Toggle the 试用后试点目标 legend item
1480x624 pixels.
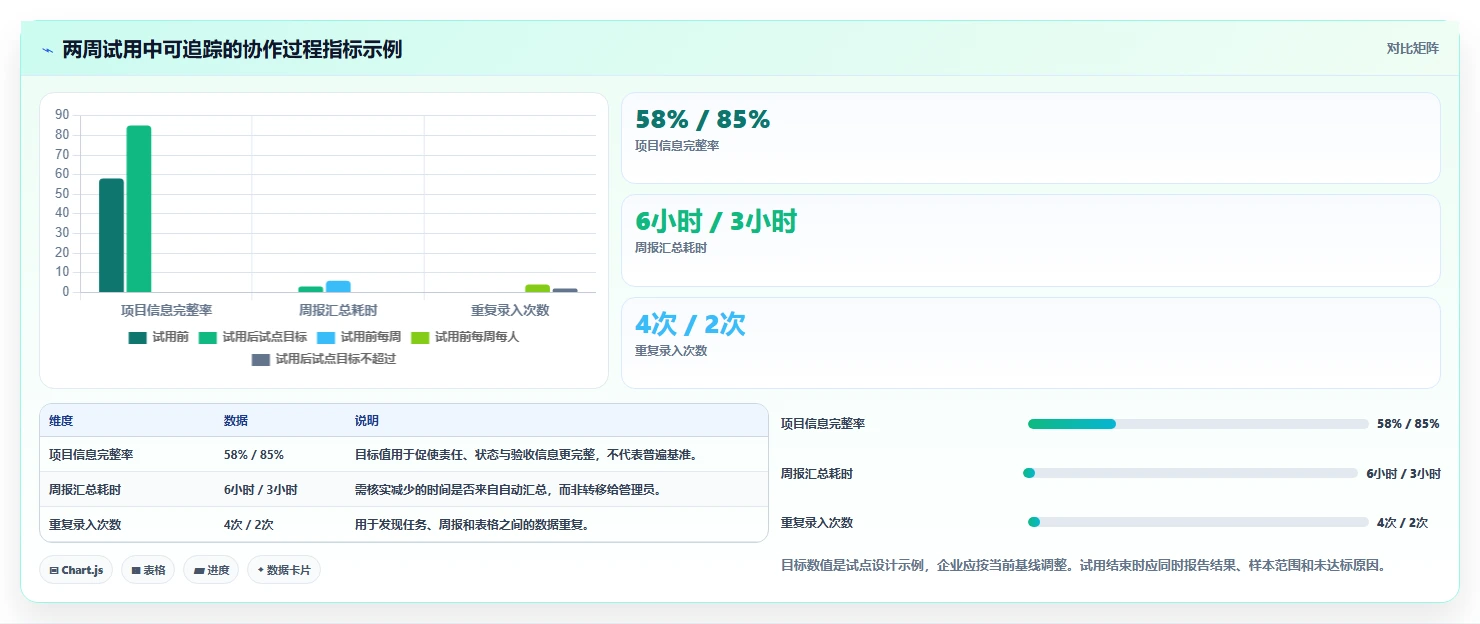tap(253, 337)
